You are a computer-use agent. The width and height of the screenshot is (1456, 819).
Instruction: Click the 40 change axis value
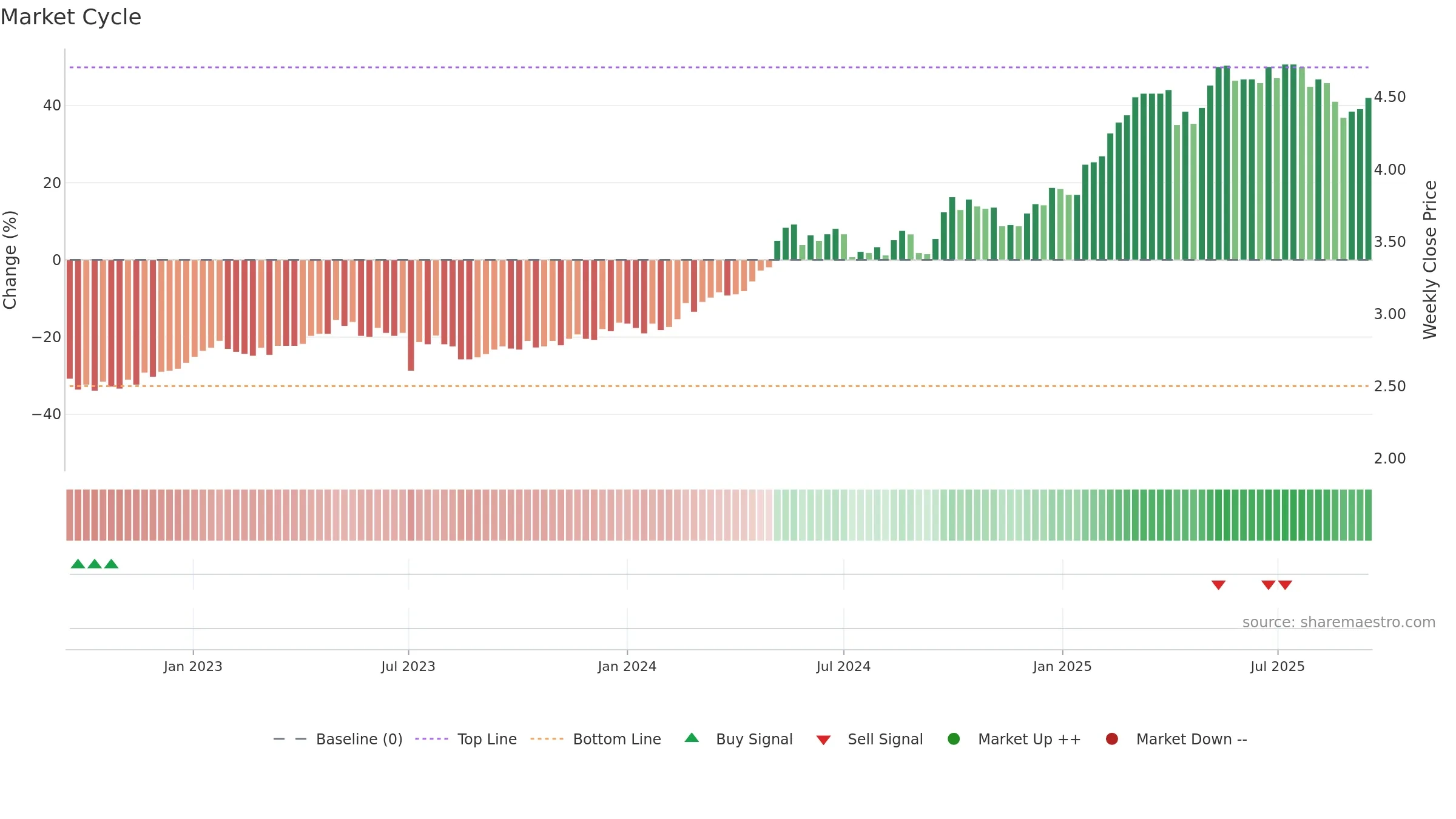click(x=52, y=106)
